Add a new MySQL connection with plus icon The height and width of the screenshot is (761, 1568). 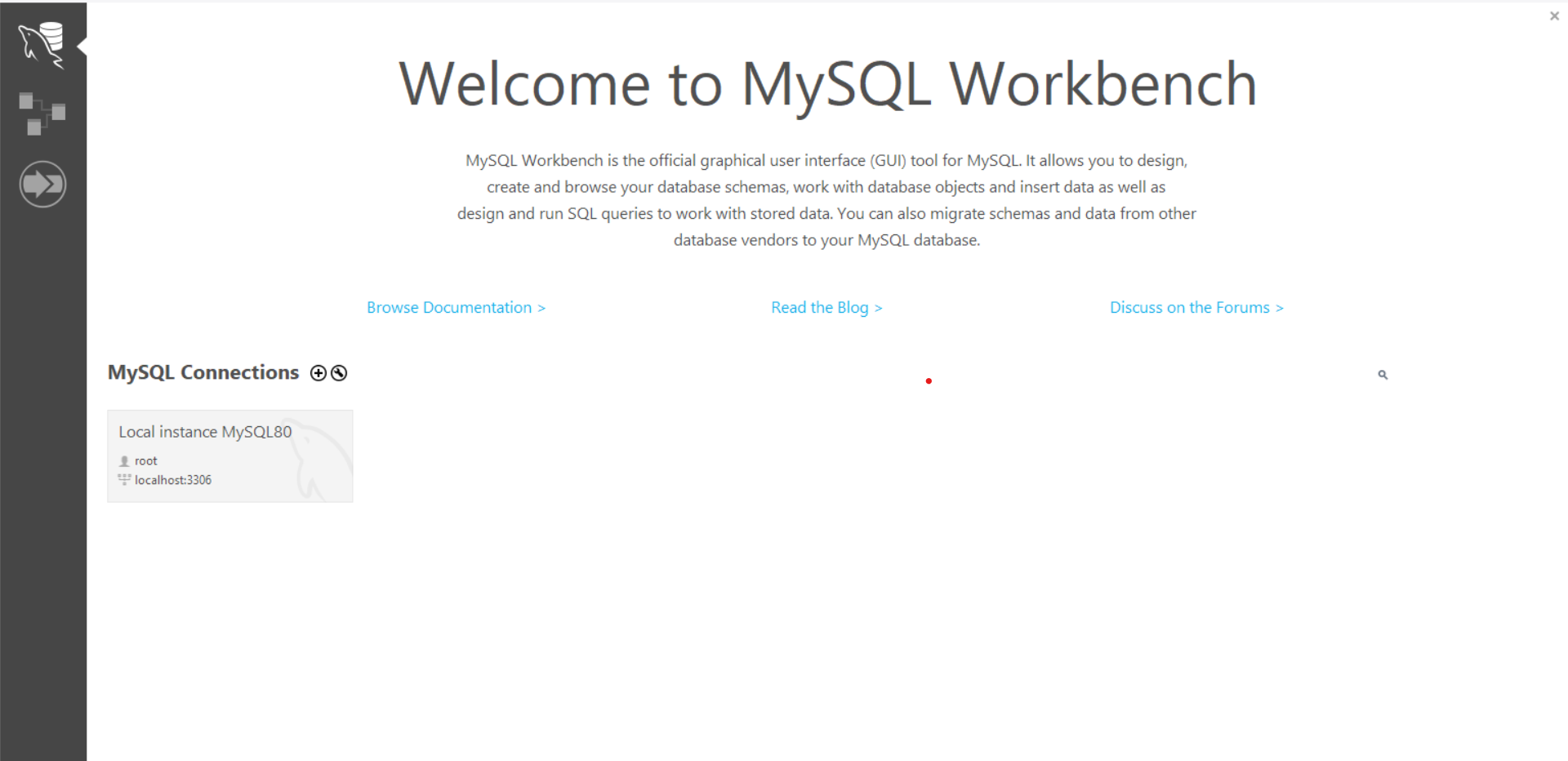coord(318,373)
